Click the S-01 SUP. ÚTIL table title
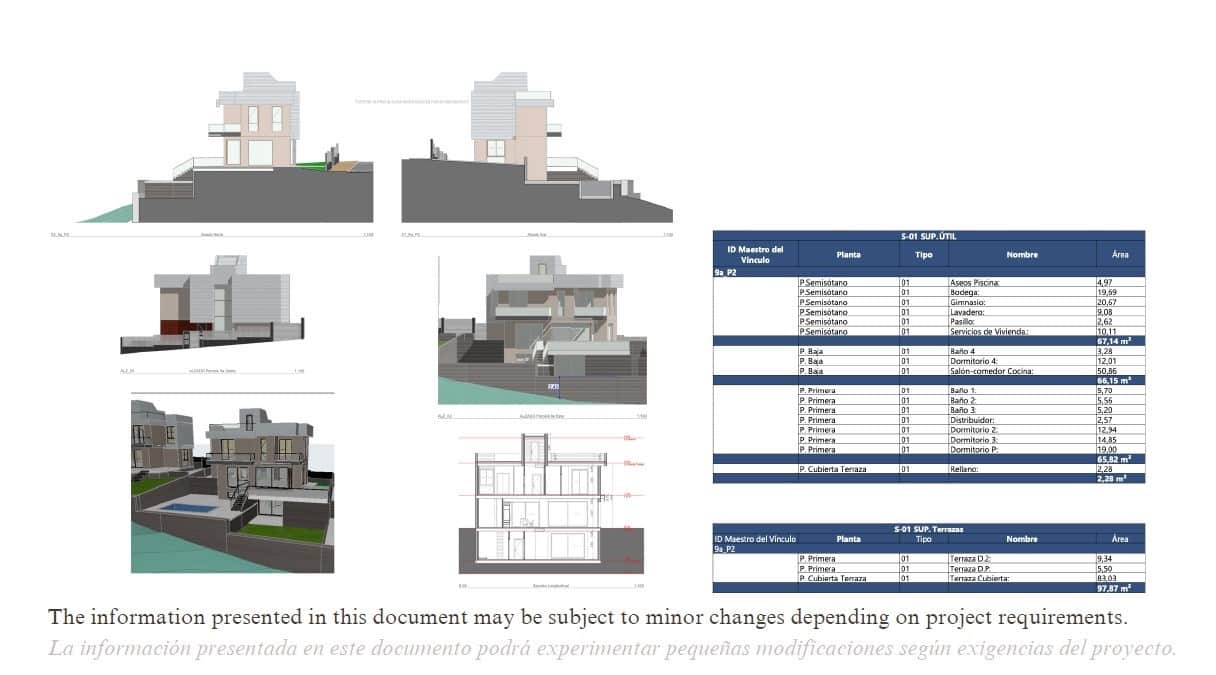1216x675 pixels. click(928, 236)
